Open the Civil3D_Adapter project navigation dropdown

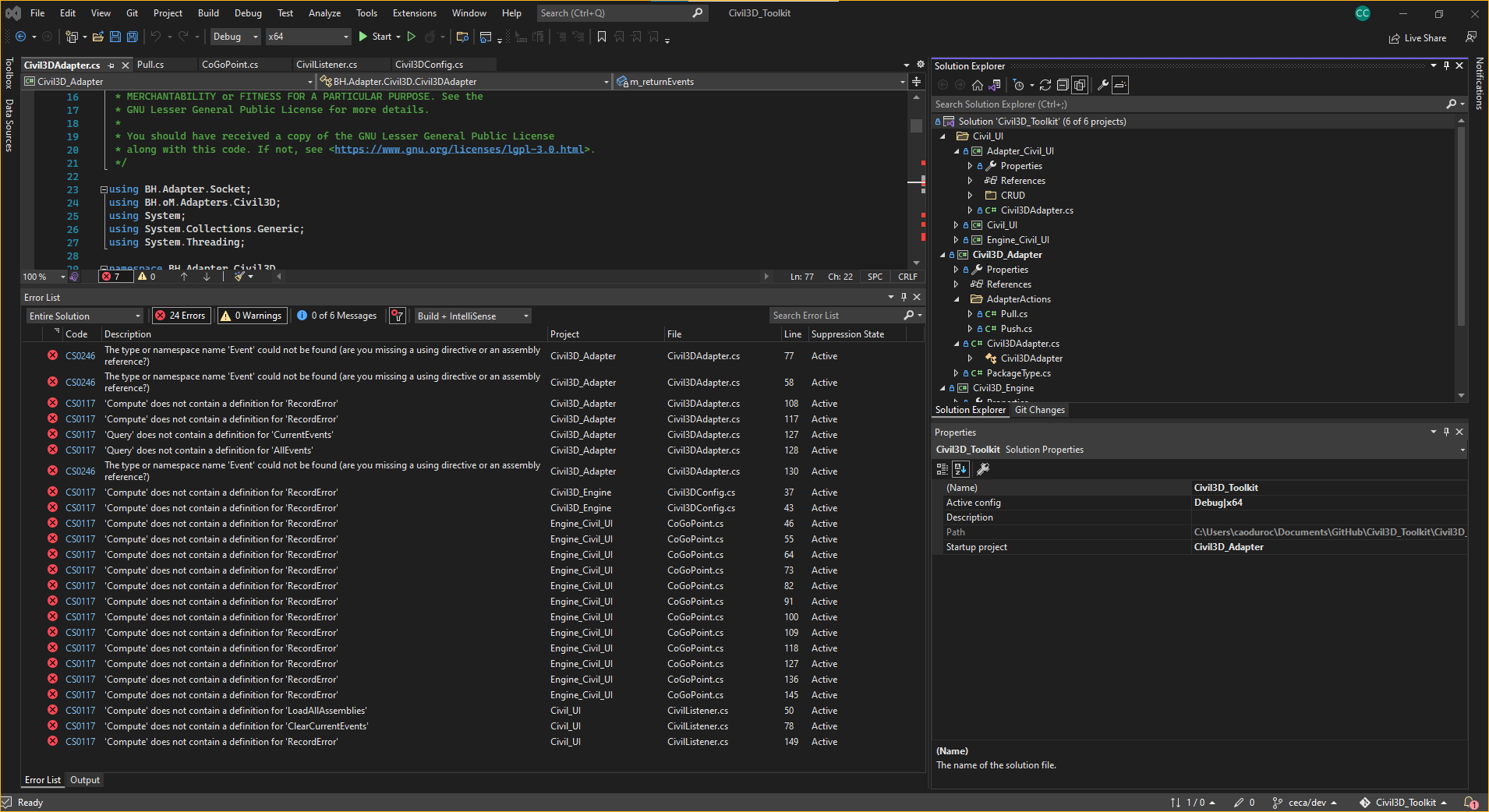(168, 82)
